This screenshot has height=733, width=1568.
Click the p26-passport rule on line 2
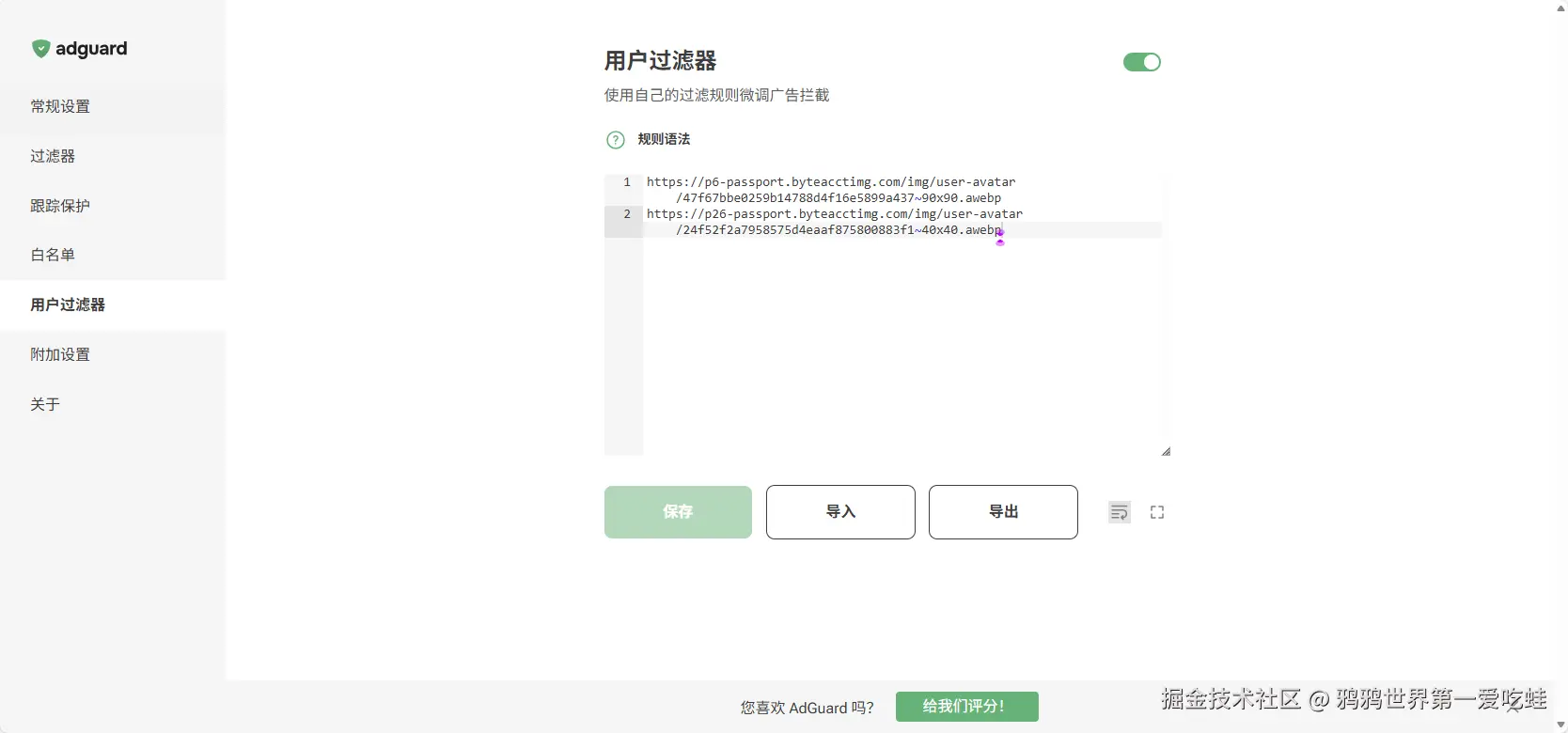835,222
